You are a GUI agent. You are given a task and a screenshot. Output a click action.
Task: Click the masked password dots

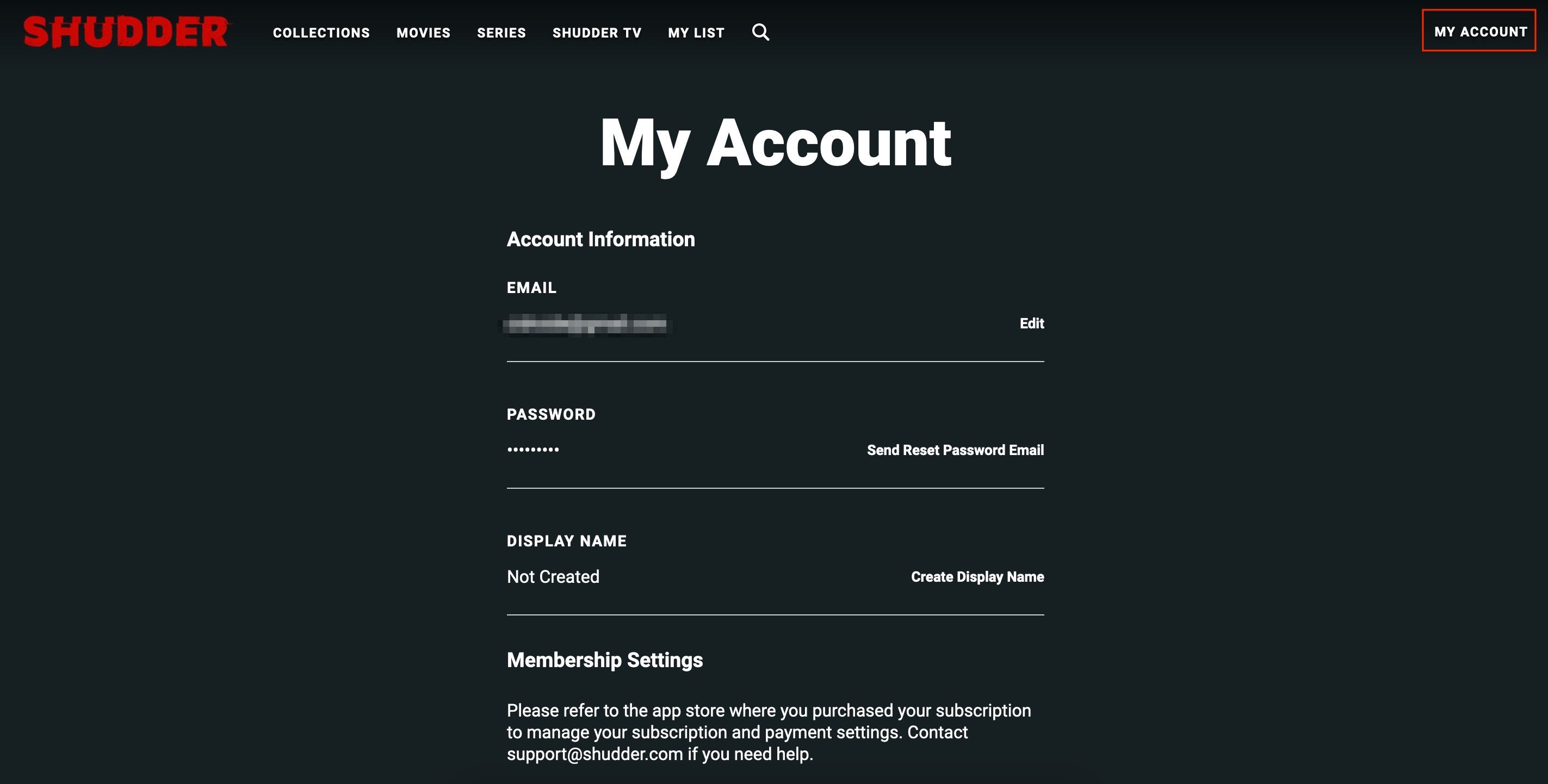[533, 450]
